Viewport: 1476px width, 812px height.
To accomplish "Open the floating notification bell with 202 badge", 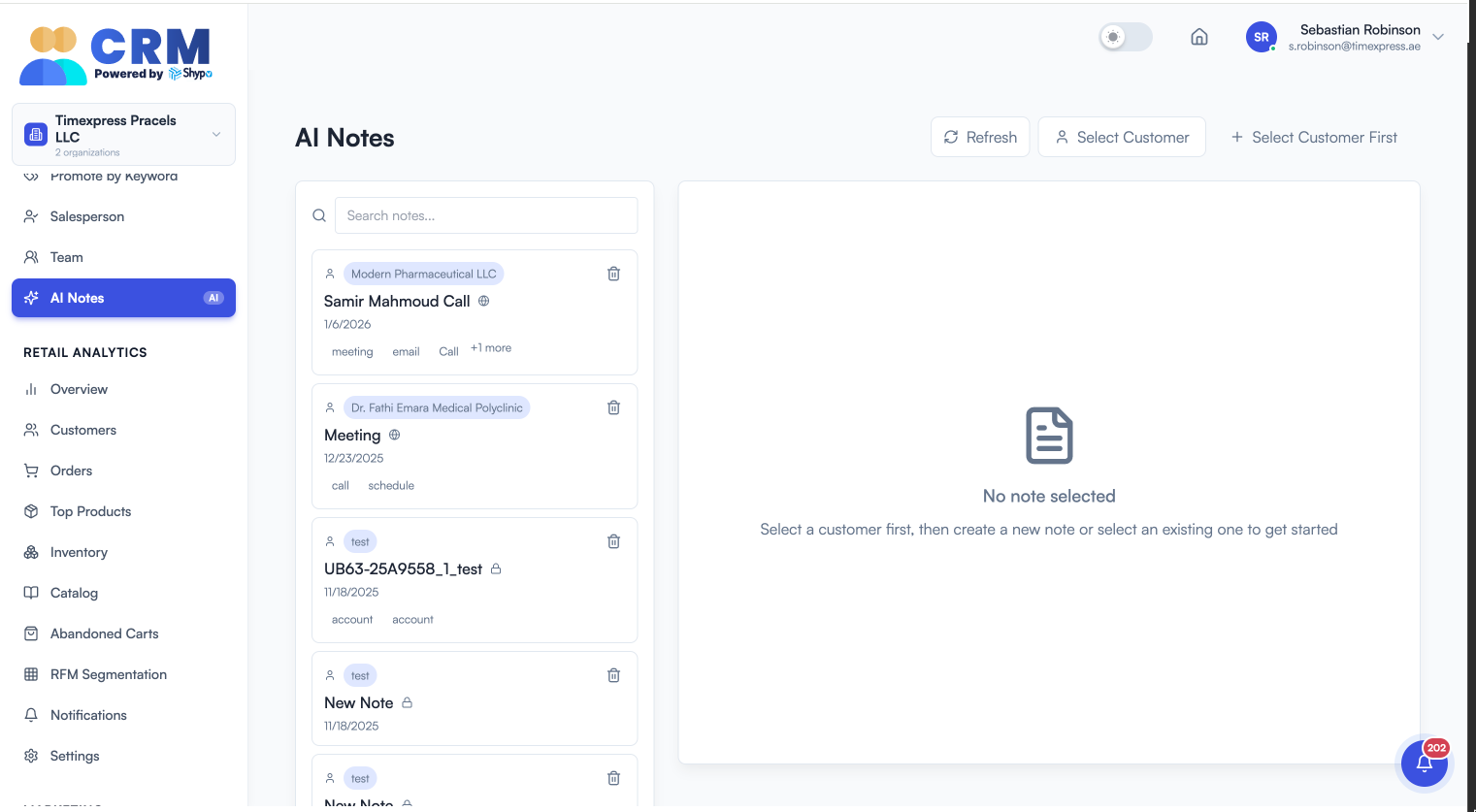I will coord(1425,763).
